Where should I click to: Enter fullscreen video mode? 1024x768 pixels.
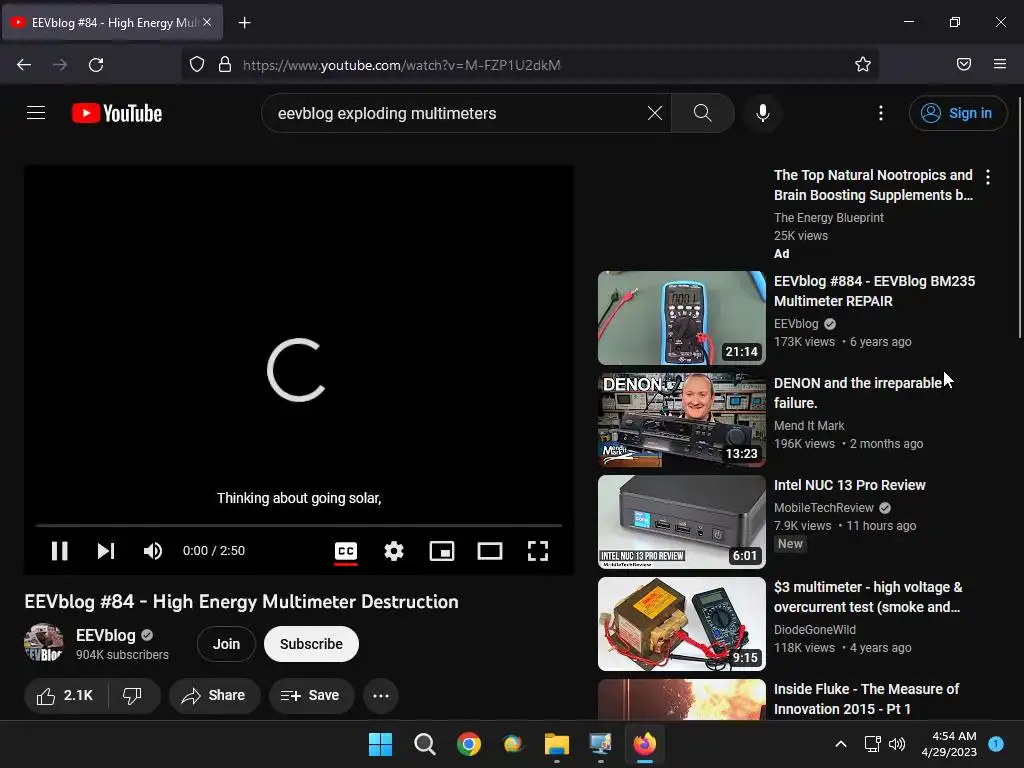(537, 551)
